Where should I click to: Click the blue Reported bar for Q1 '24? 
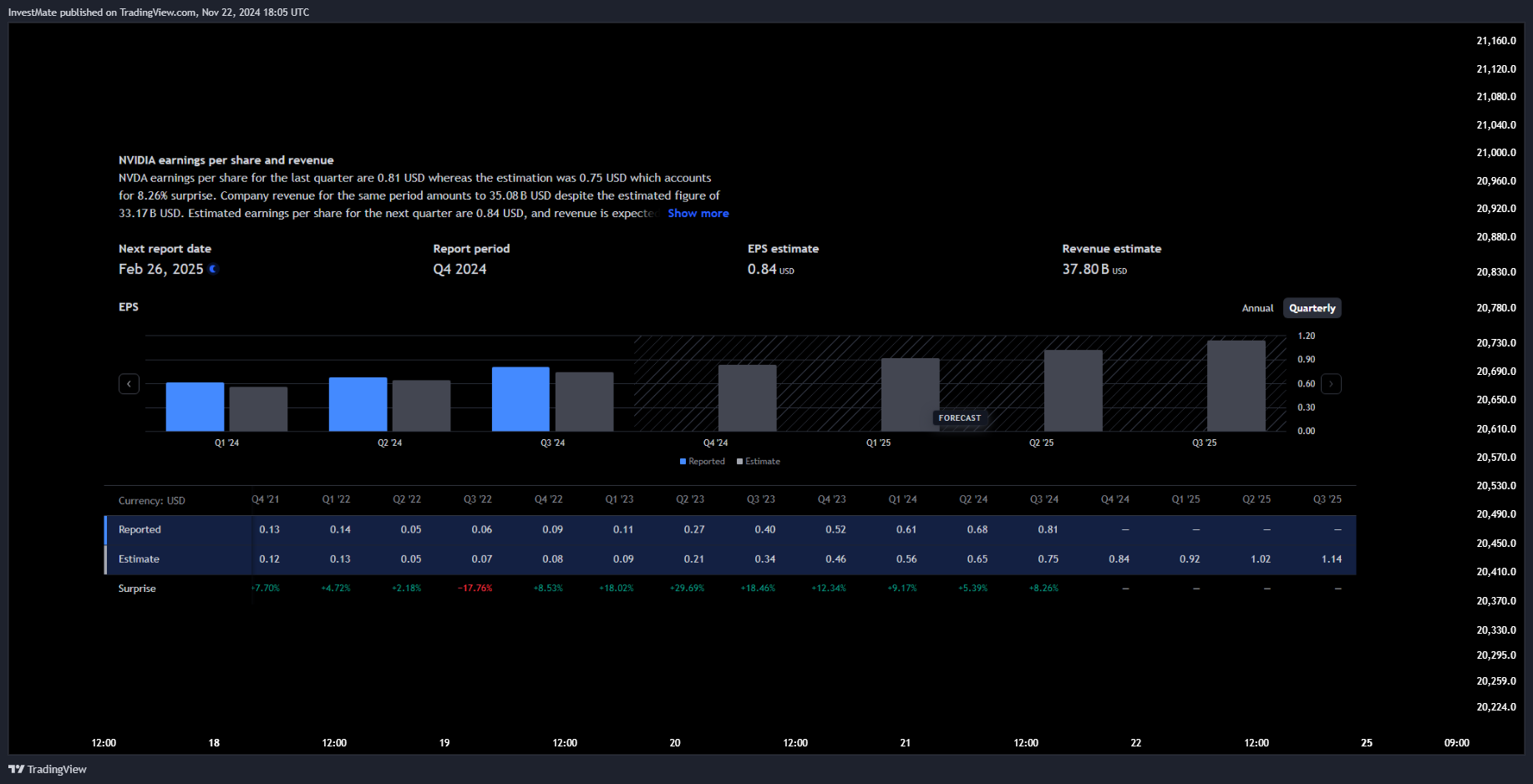pos(195,407)
